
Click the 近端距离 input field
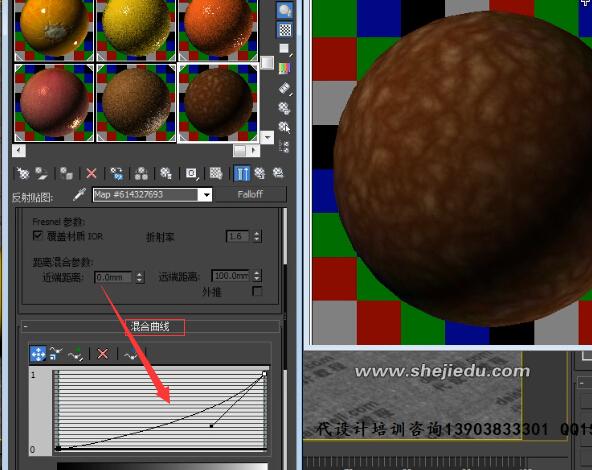pyautogui.click(x=113, y=277)
